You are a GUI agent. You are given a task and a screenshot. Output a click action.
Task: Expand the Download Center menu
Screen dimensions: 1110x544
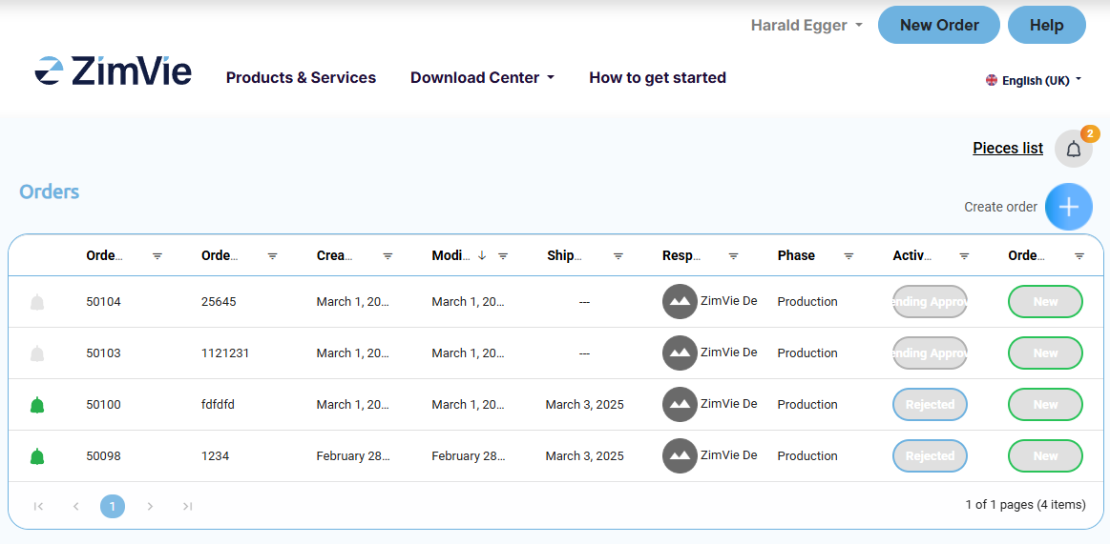click(482, 78)
